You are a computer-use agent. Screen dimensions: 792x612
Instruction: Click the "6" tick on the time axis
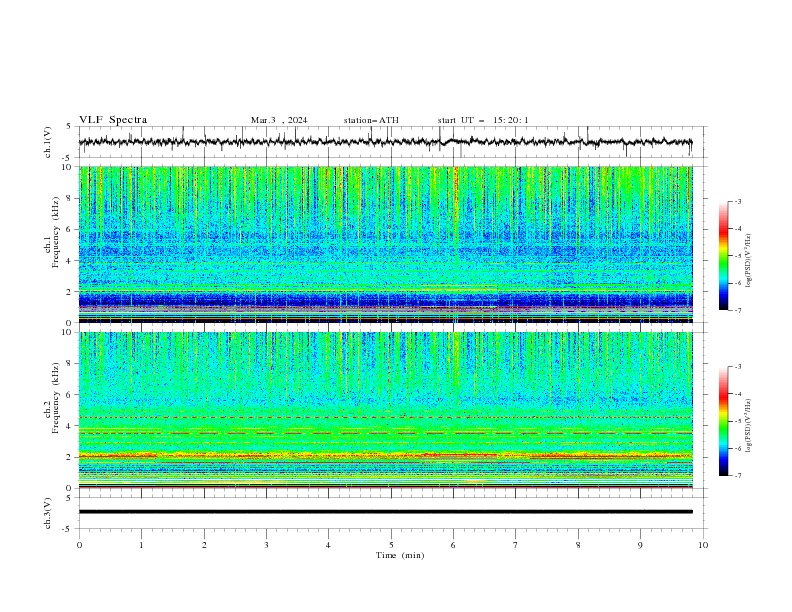click(453, 545)
